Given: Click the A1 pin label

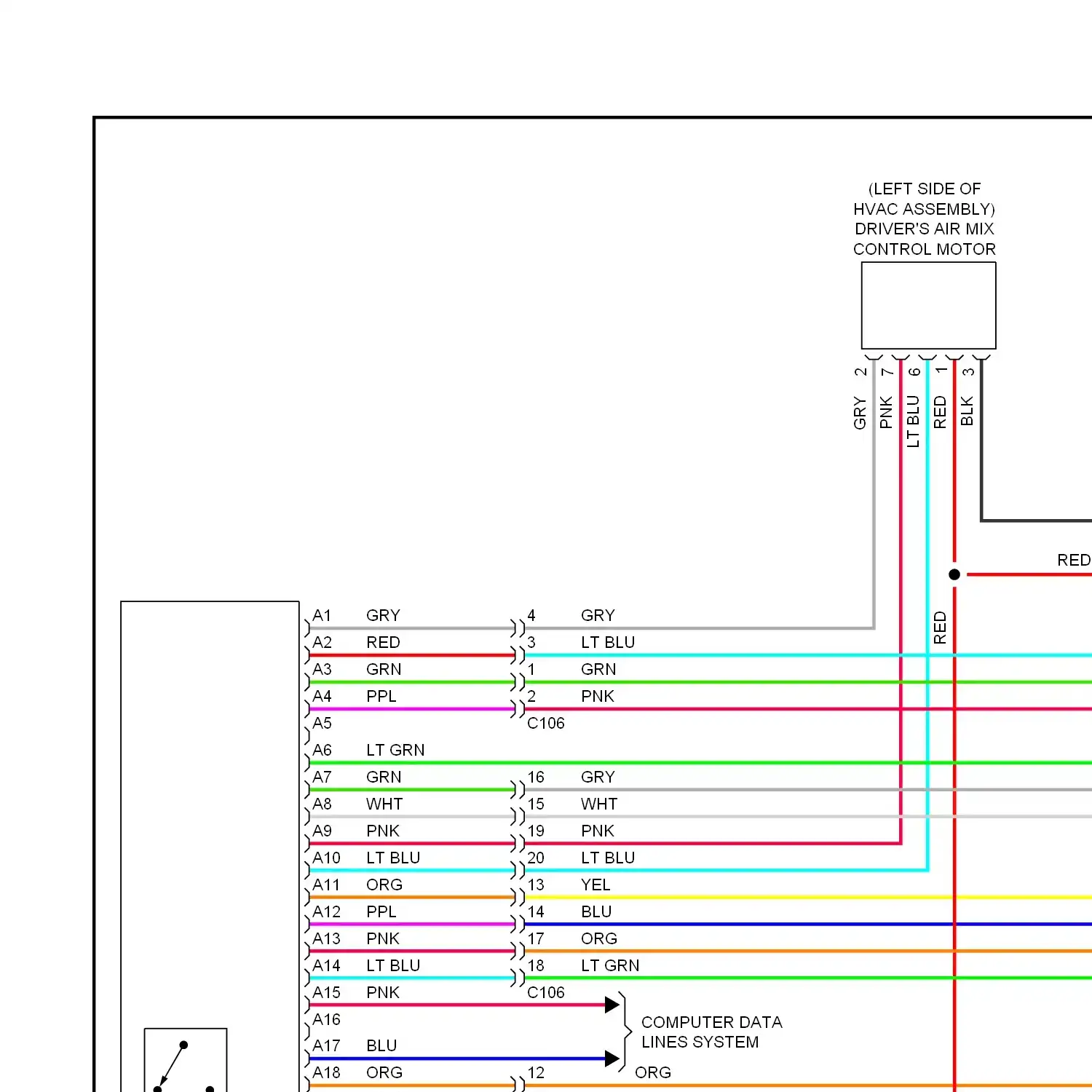Looking at the screenshot, I should (322, 616).
